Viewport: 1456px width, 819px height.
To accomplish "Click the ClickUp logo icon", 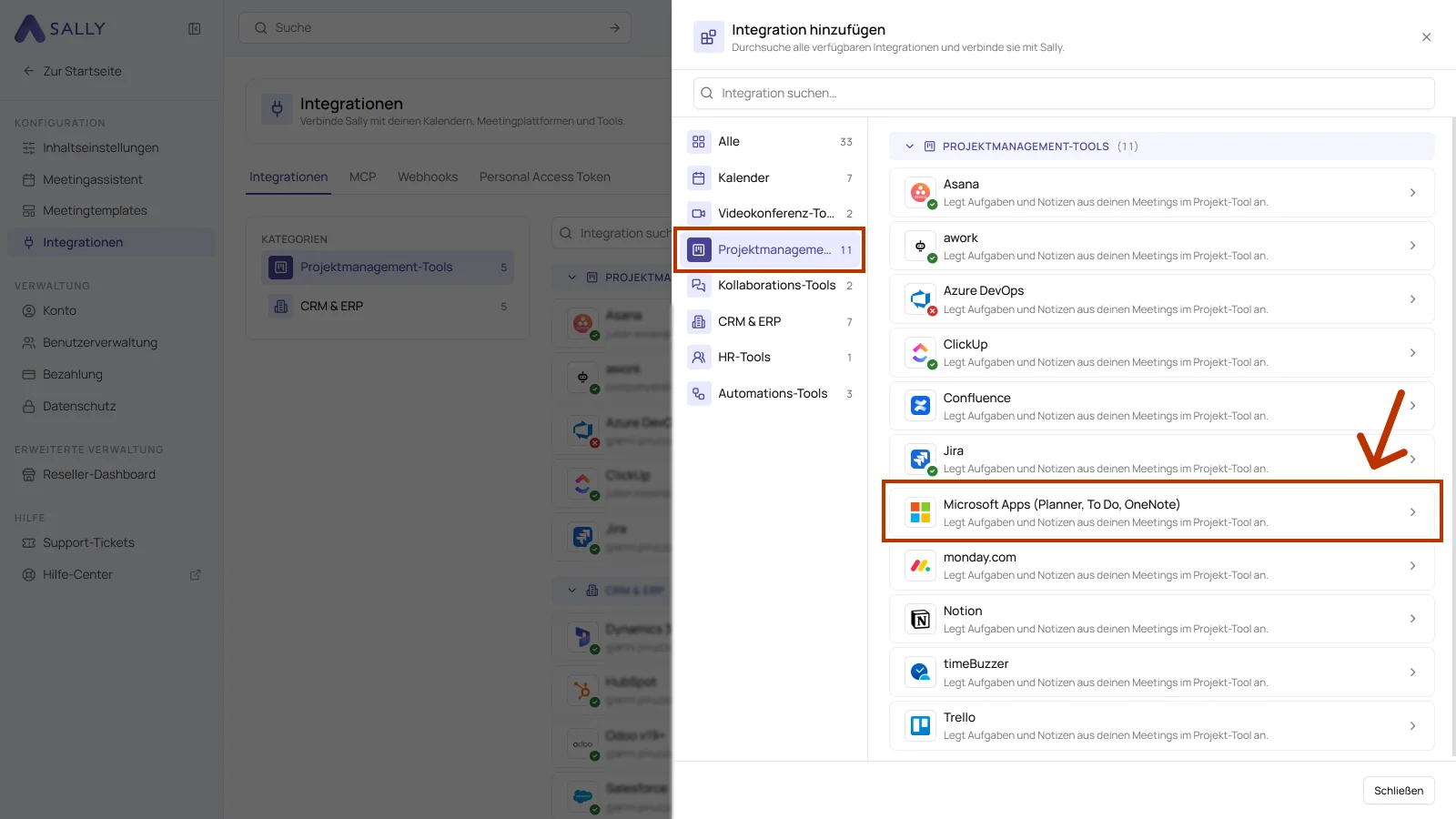I will pos(920,352).
